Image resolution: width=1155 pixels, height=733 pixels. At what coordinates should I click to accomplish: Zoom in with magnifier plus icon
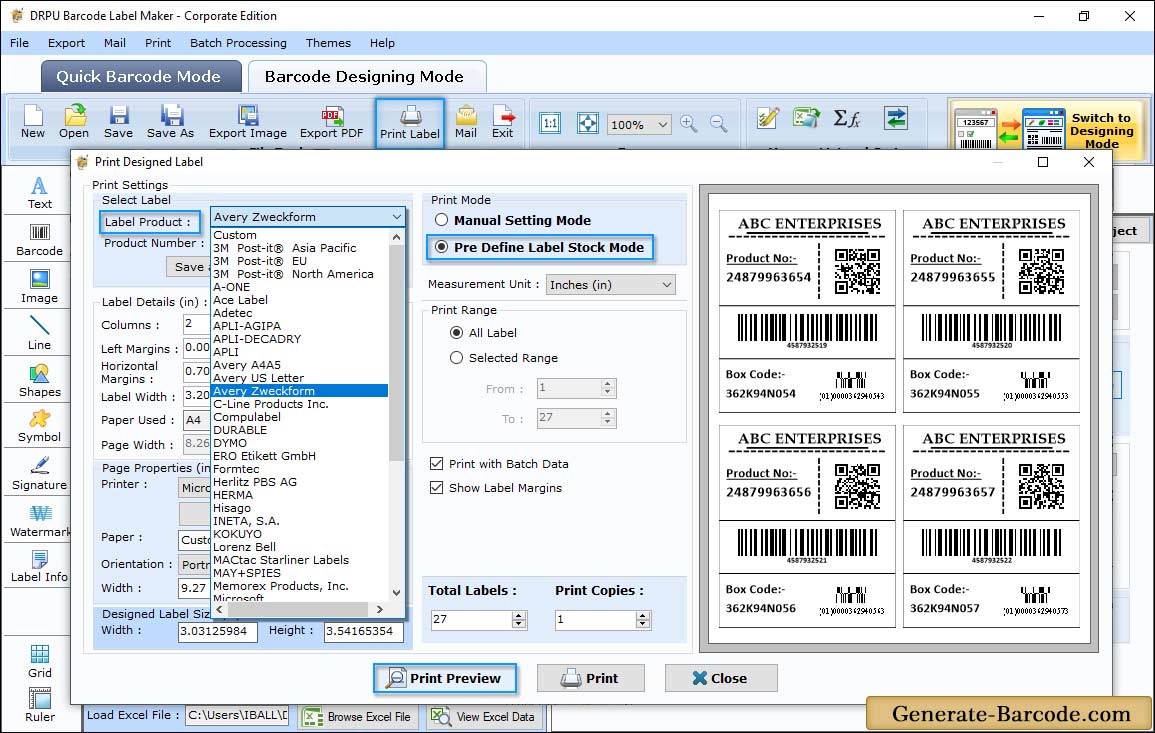pyautogui.click(x=689, y=124)
